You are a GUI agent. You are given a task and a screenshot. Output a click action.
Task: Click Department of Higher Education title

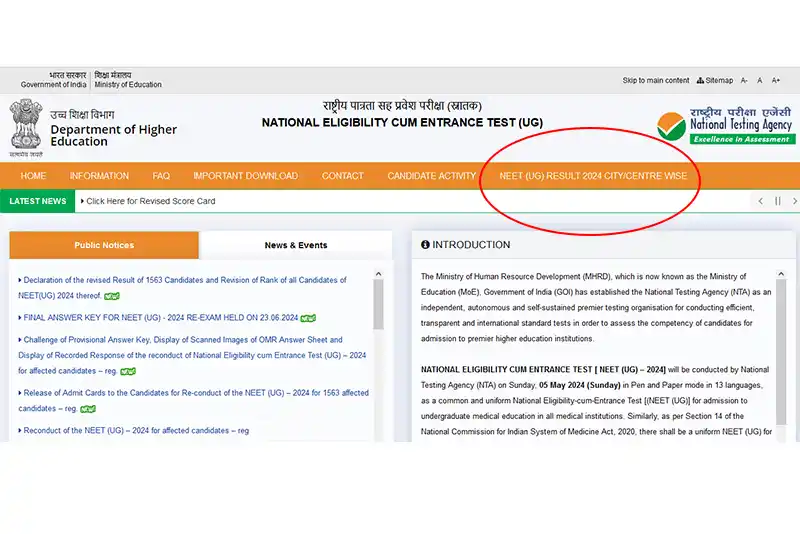click(x=113, y=135)
